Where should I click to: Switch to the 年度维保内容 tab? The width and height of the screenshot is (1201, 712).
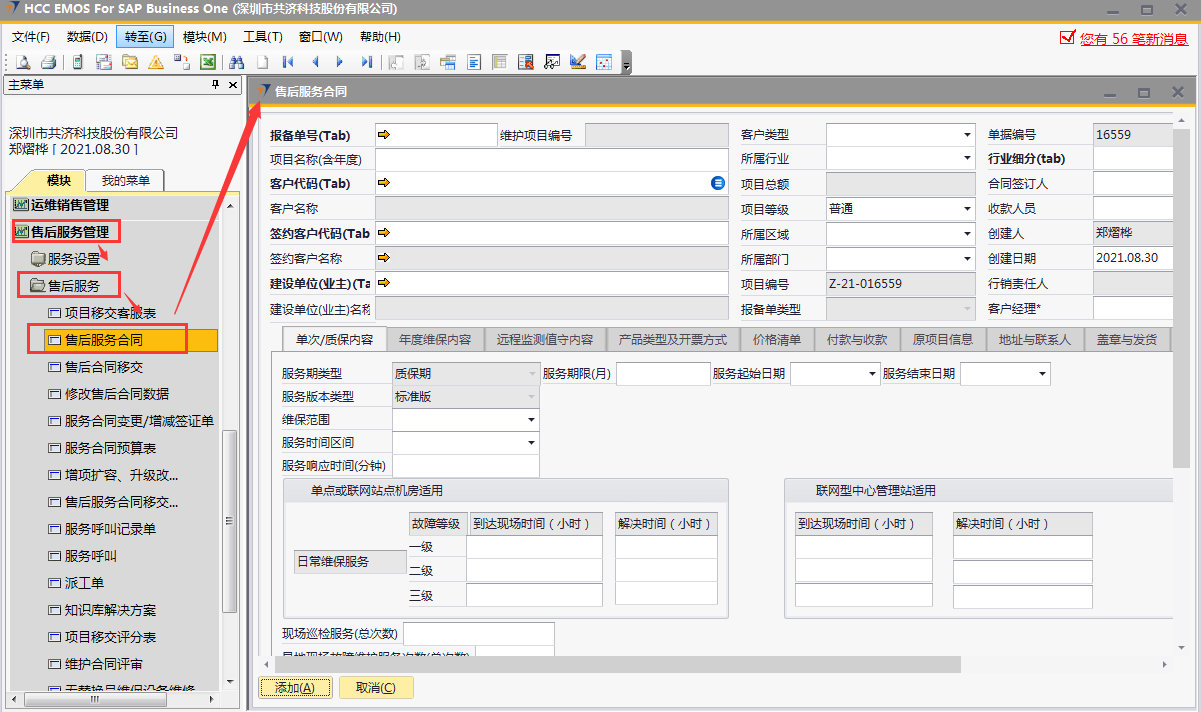tap(434, 339)
